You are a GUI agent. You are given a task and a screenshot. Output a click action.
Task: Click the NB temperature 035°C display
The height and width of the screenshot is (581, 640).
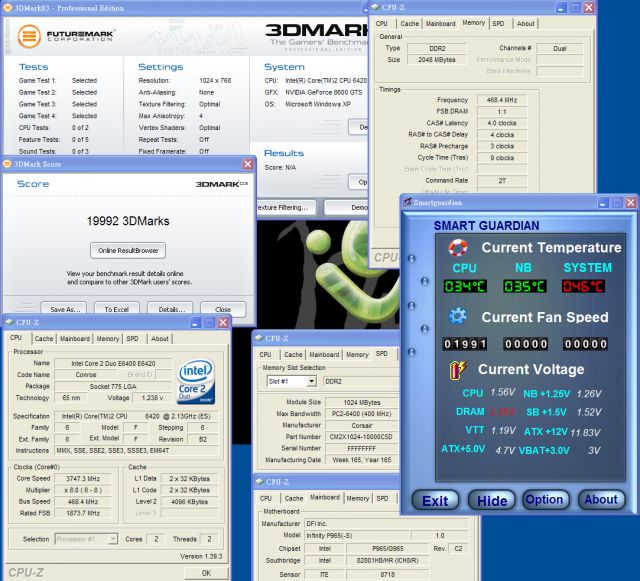point(524,286)
